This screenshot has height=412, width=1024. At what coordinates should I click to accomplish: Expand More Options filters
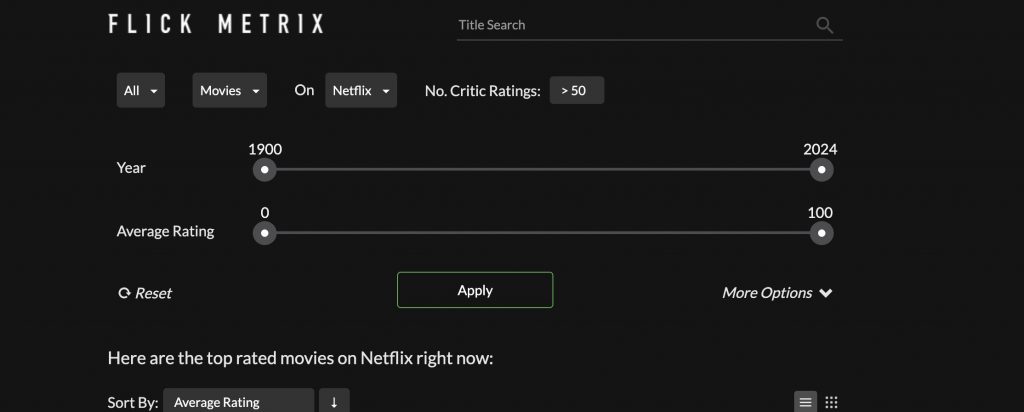click(x=777, y=293)
